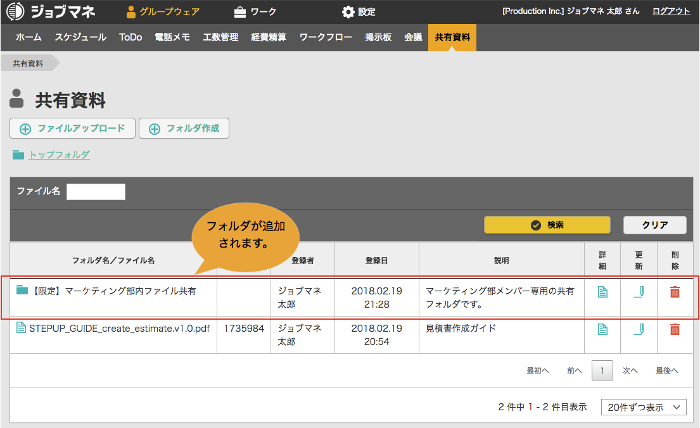This screenshot has width=700, height=428.
Task: Click the yellow 検索 button
Action: click(547, 225)
